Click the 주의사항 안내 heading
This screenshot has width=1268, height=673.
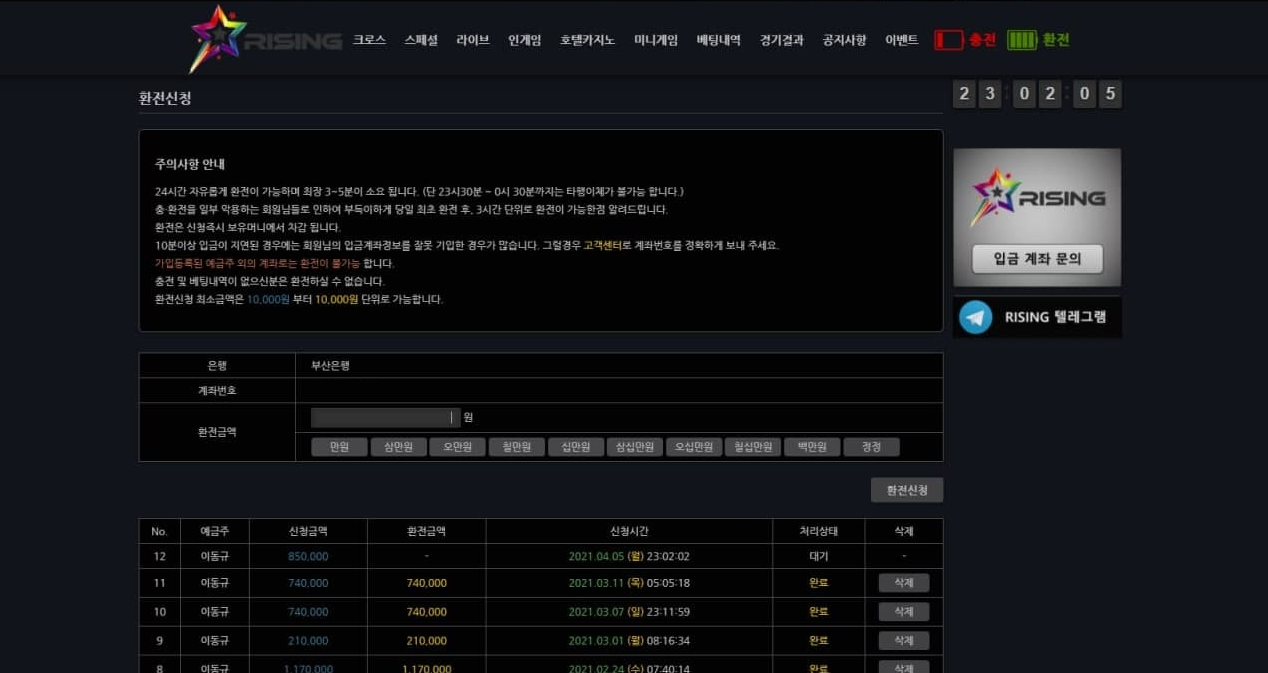(x=190, y=163)
